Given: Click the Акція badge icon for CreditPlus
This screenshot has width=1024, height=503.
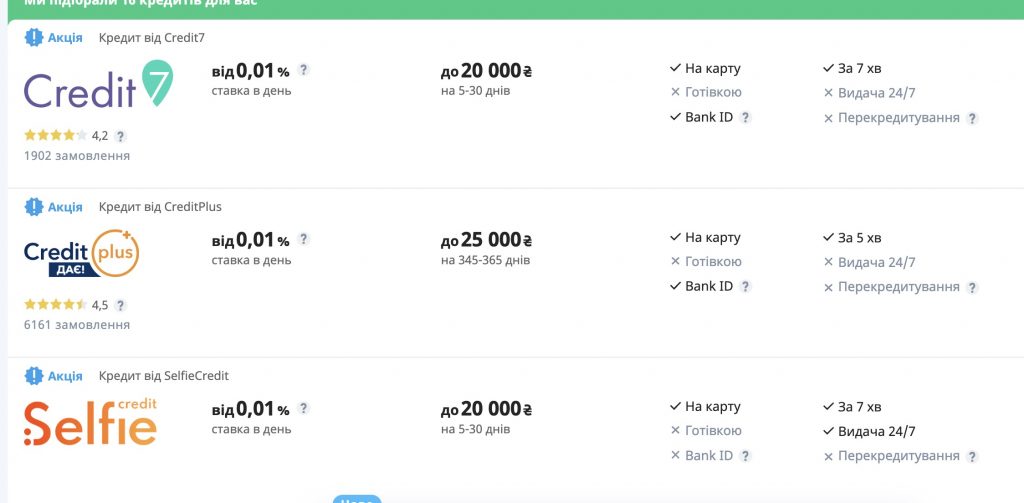Looking at the screenshot, I should [x=34, y=207].
